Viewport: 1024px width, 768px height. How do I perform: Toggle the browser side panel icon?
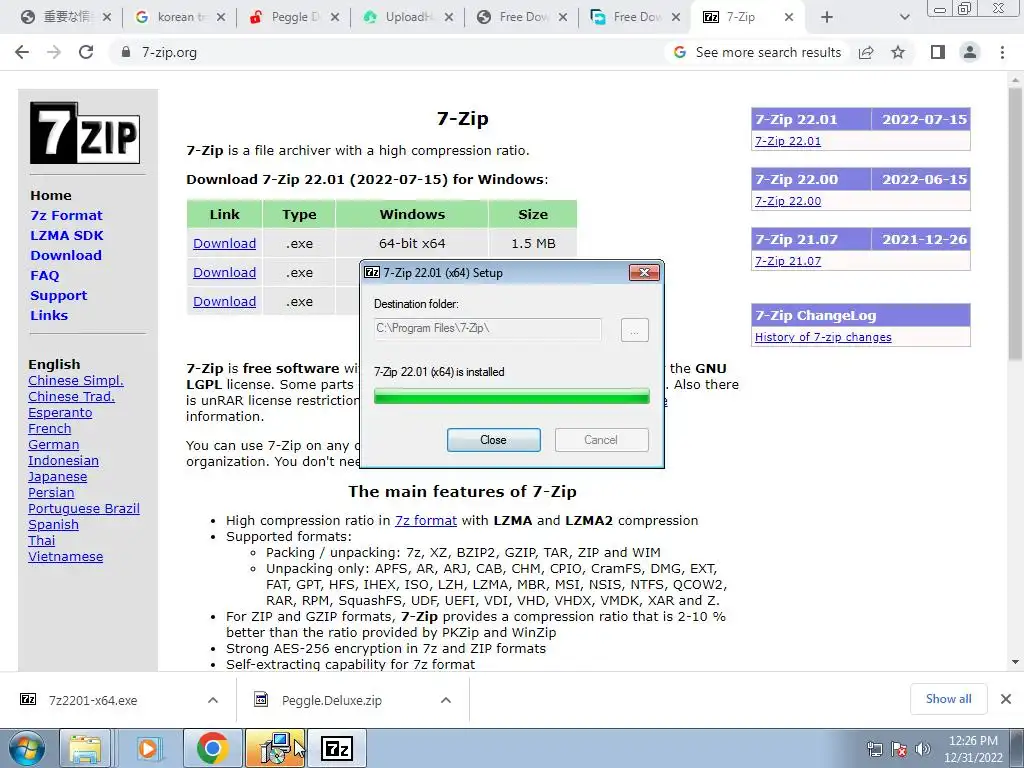pos(938,52)
